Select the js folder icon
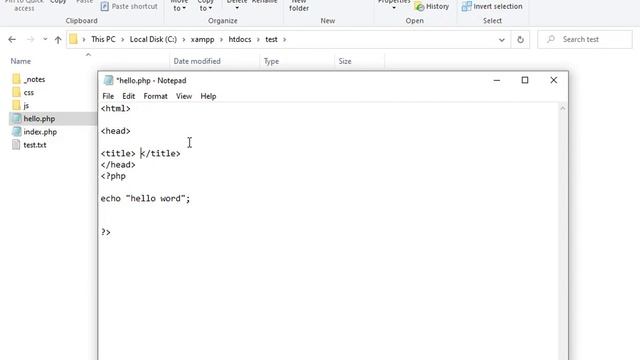The image size is (640, 360). (x=16, y=105)
